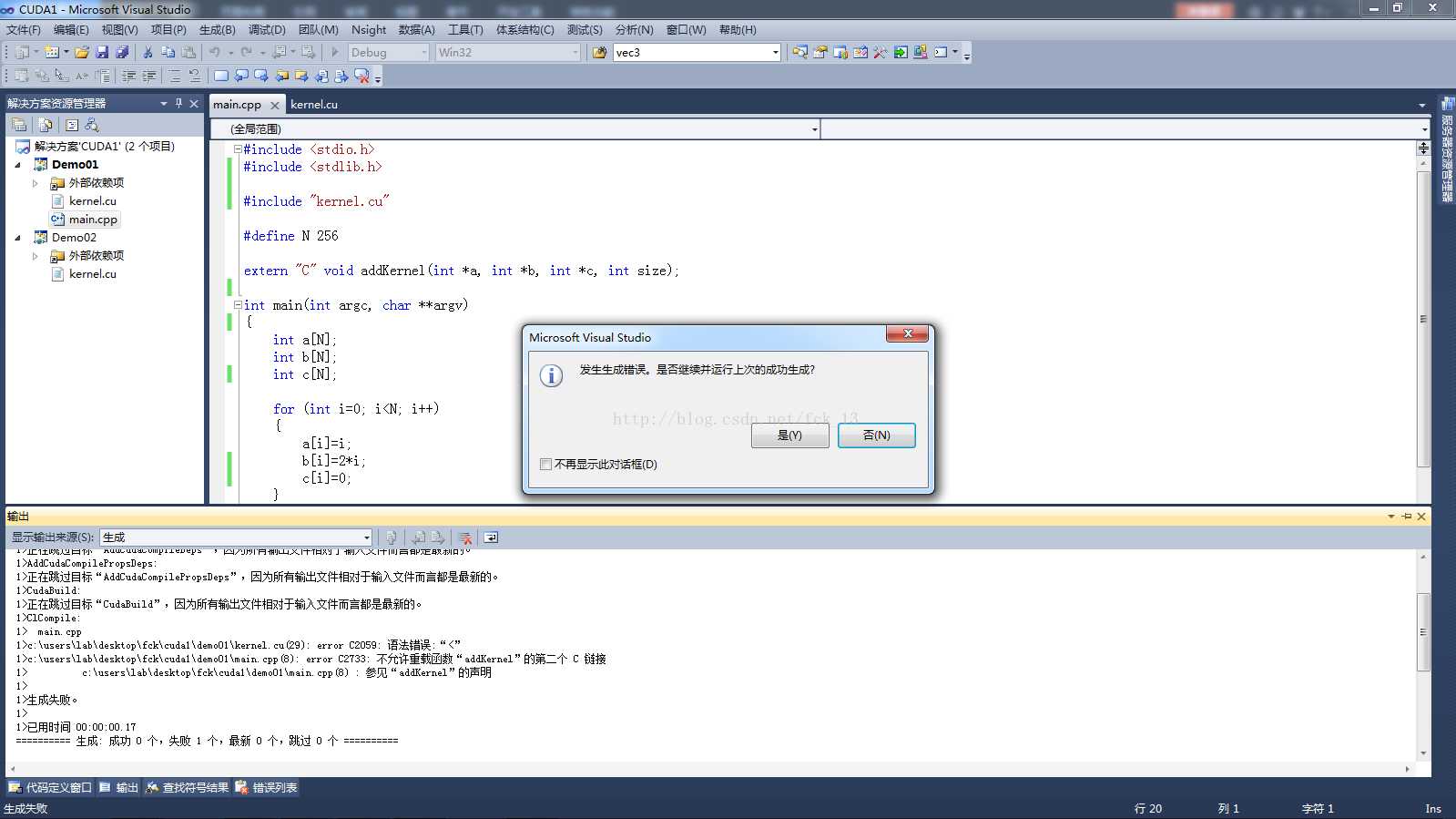Toggle a bookmark on current line
Screen dimensions: 1456x819
(x=220, y=77)
